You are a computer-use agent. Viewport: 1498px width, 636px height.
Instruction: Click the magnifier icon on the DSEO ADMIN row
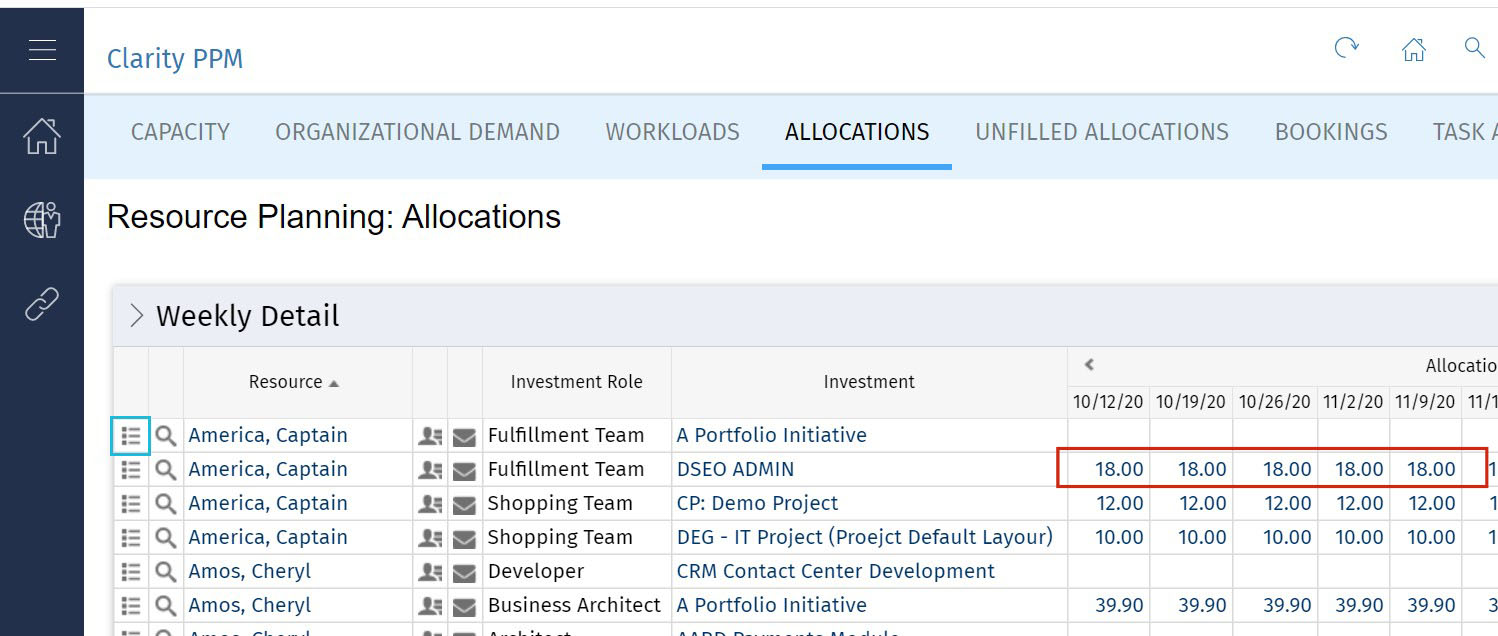click(166, 469)
